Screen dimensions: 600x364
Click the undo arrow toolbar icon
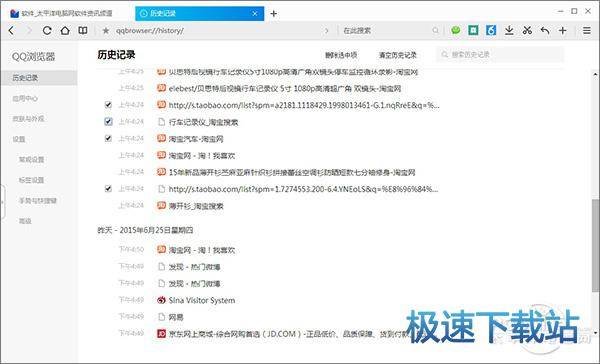click(545, 31)
